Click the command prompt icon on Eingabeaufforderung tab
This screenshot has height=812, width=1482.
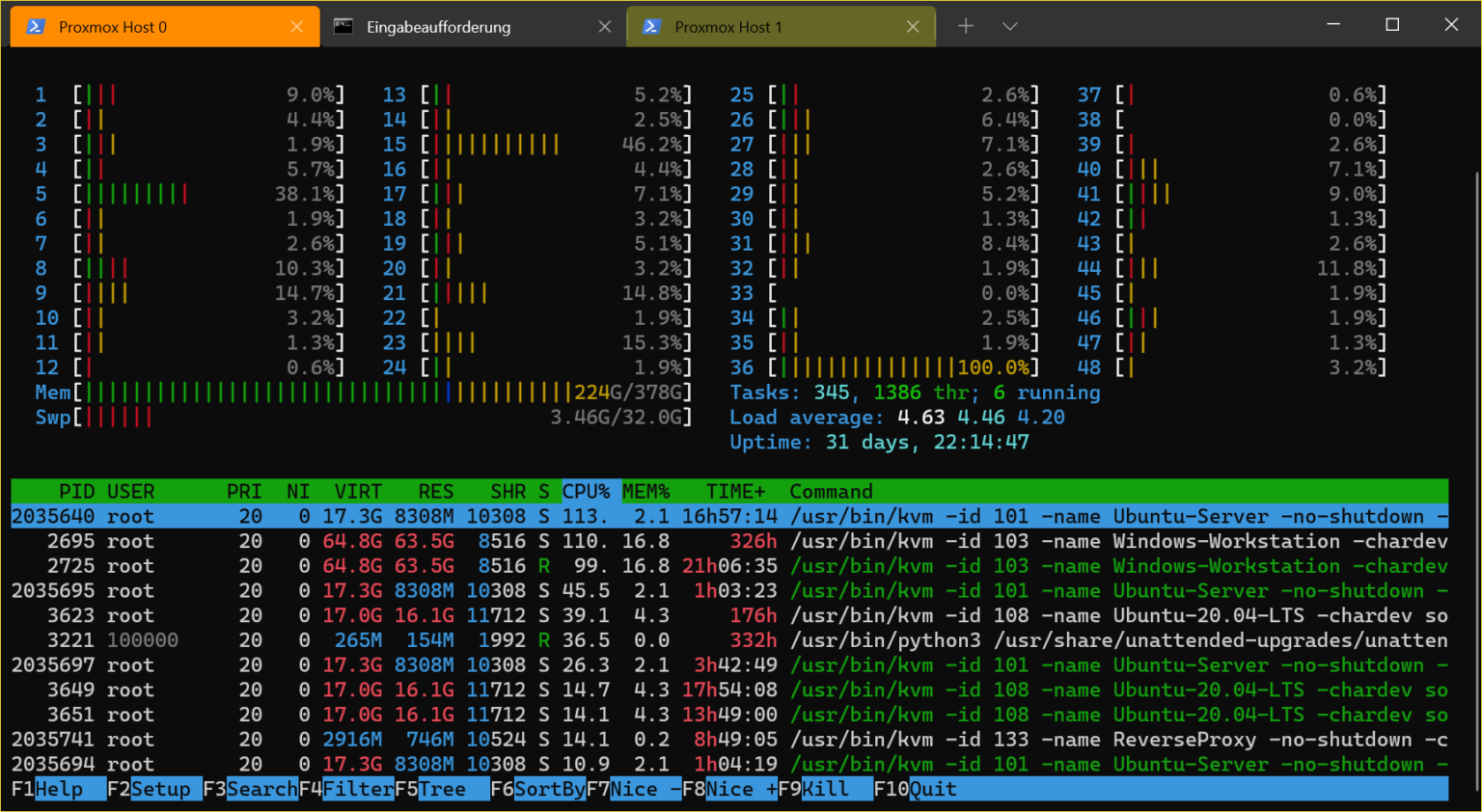click(341, 26)
